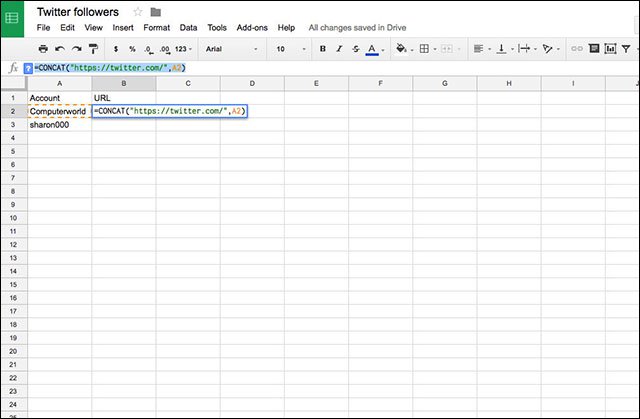Select the 'sharon000' cell

coord(60,125)
